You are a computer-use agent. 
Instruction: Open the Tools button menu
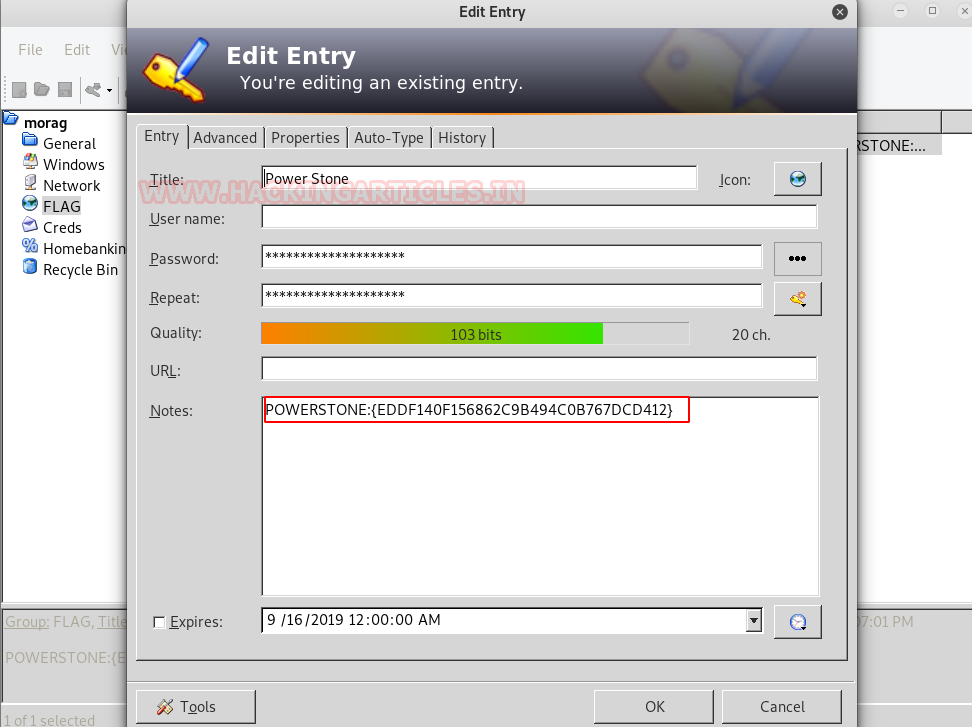point(196,707)
